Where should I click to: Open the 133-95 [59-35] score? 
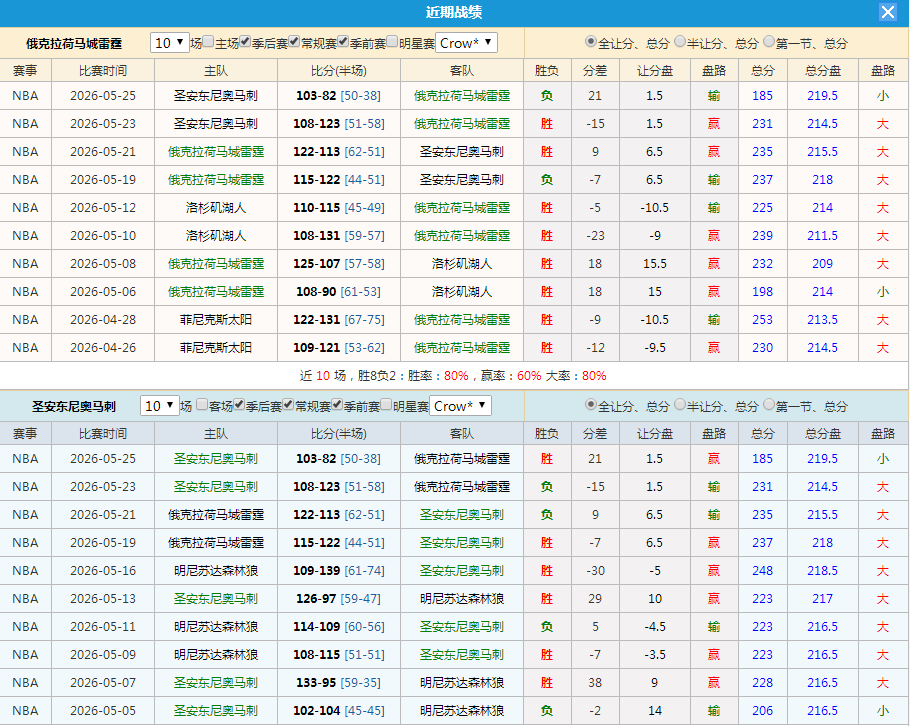(x=339, y=682)
